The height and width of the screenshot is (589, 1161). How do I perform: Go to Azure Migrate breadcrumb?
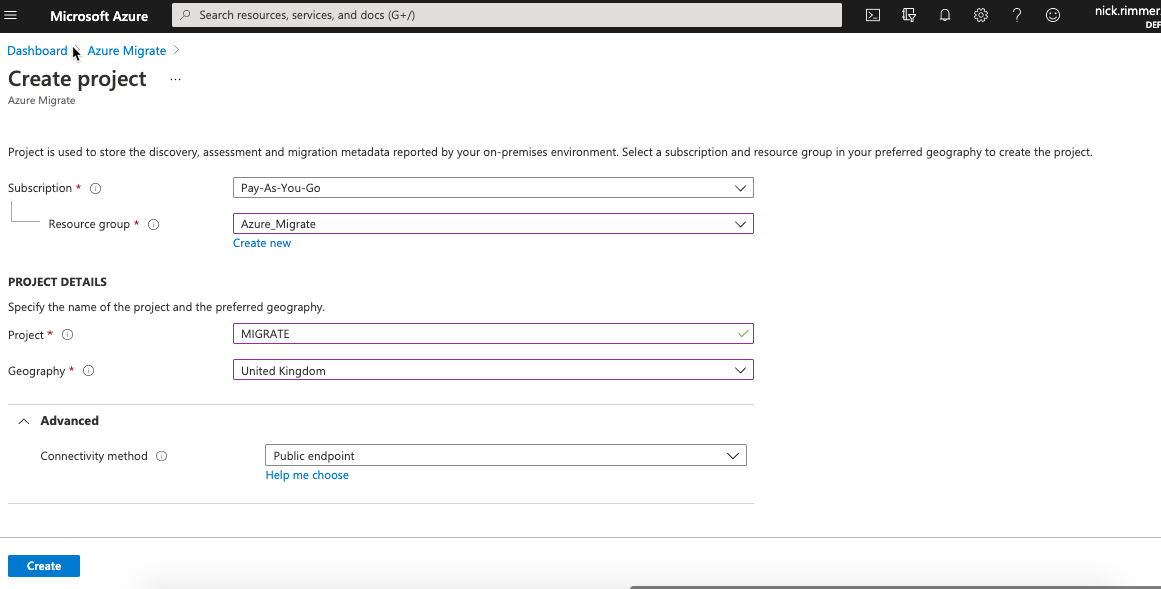[x=127, y=50]
